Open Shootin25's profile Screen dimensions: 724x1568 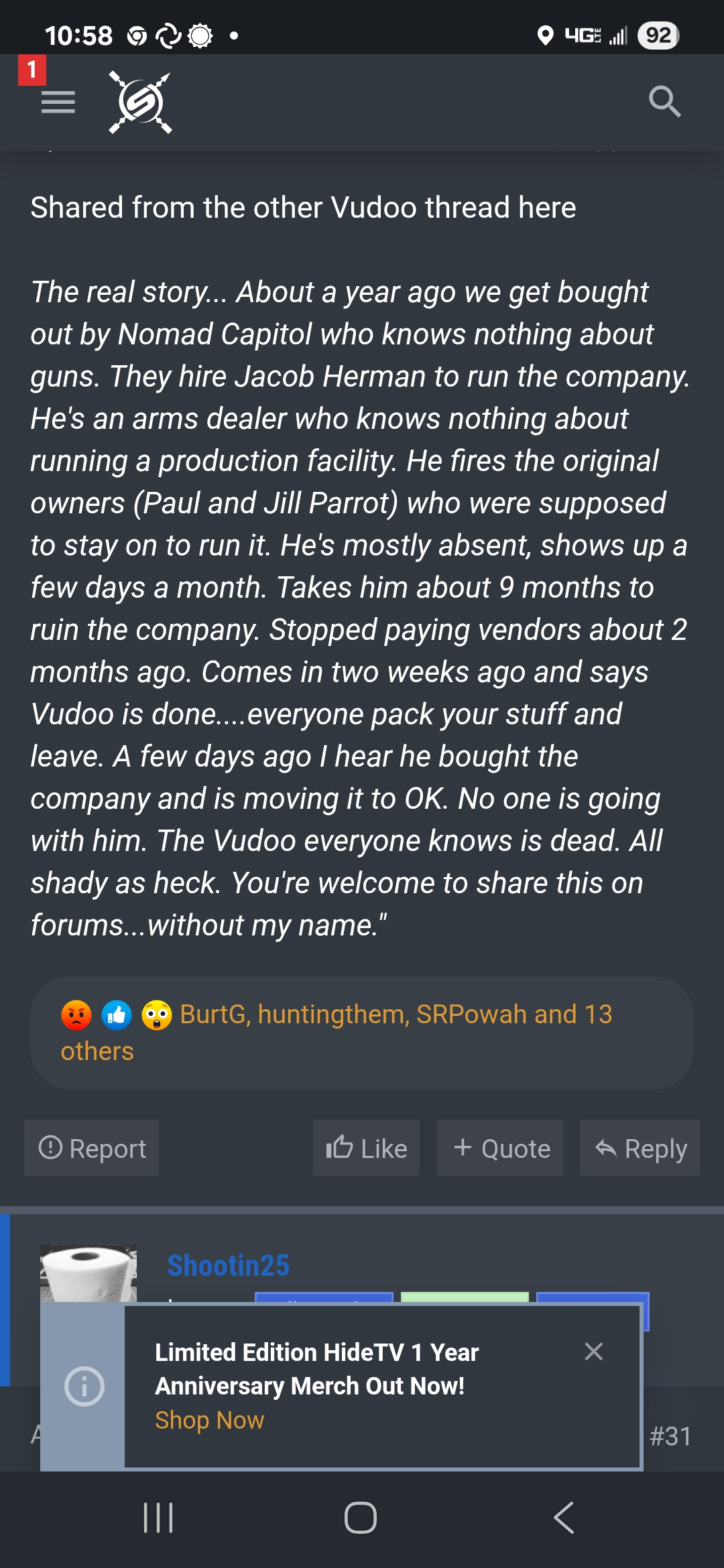(x=228, y=1265)
